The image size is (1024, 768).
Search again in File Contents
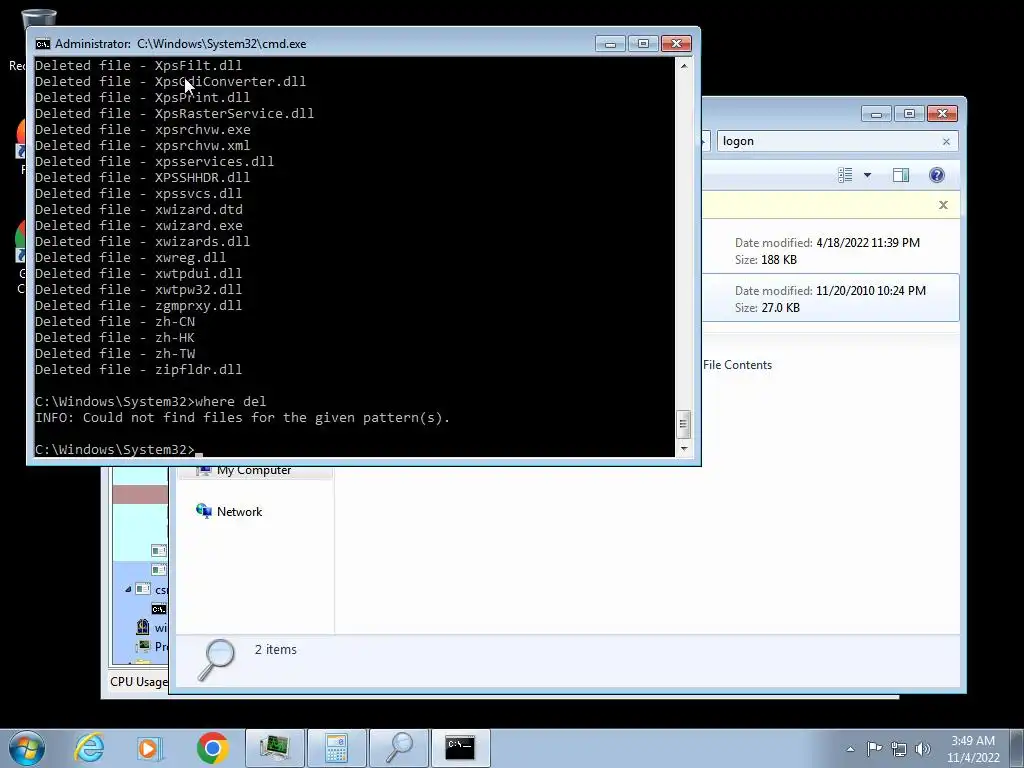click(737, 365)
